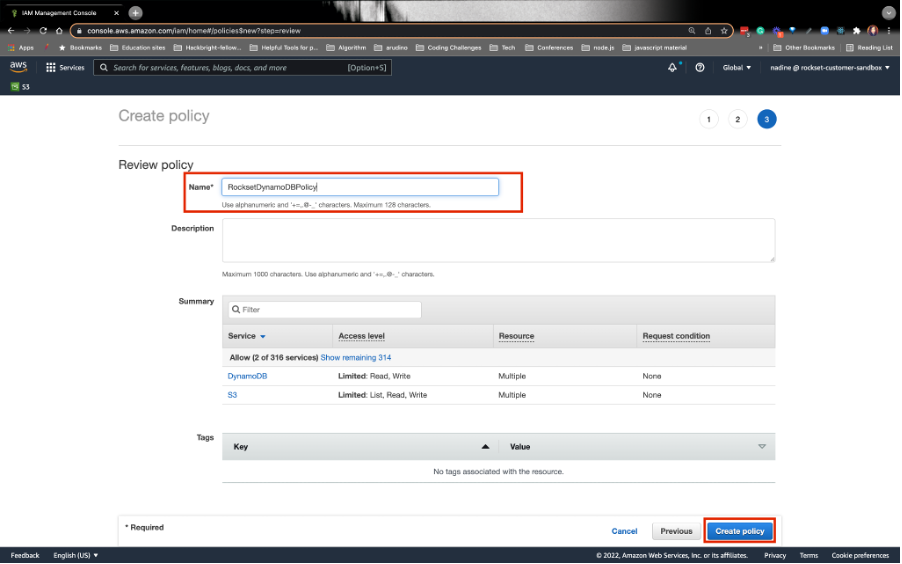Show remaining 314 services

[x=356, y=357]
